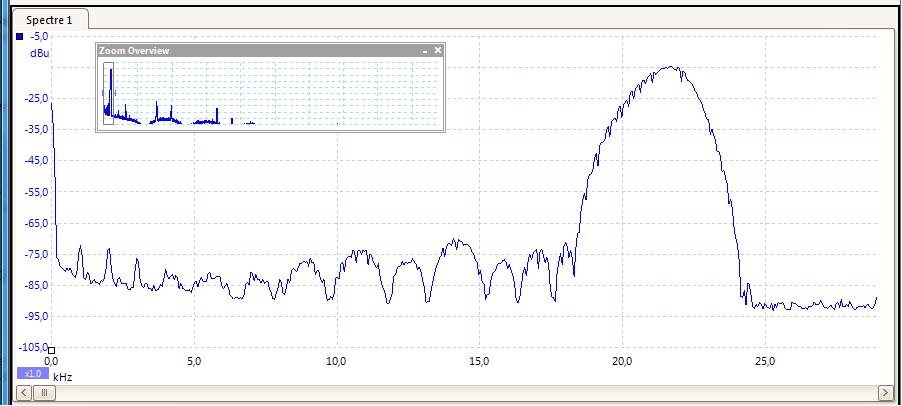The image size is (902, 406).
Task: Click the 20,0 X-axis label
Action: [x=622, y=360]
